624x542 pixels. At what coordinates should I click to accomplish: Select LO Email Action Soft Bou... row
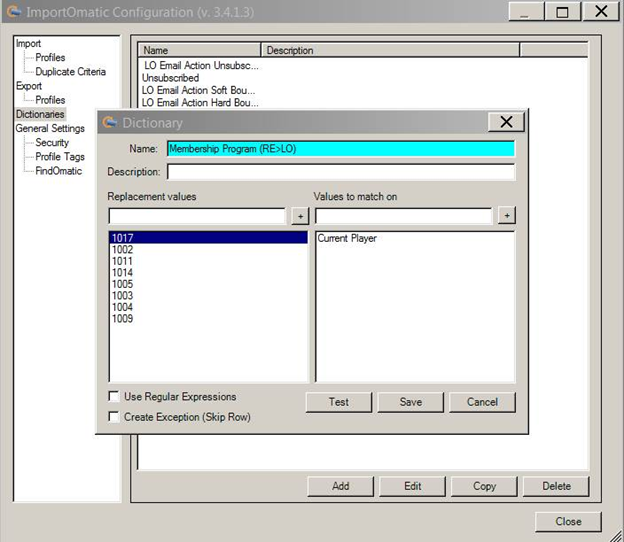(199, 90)
